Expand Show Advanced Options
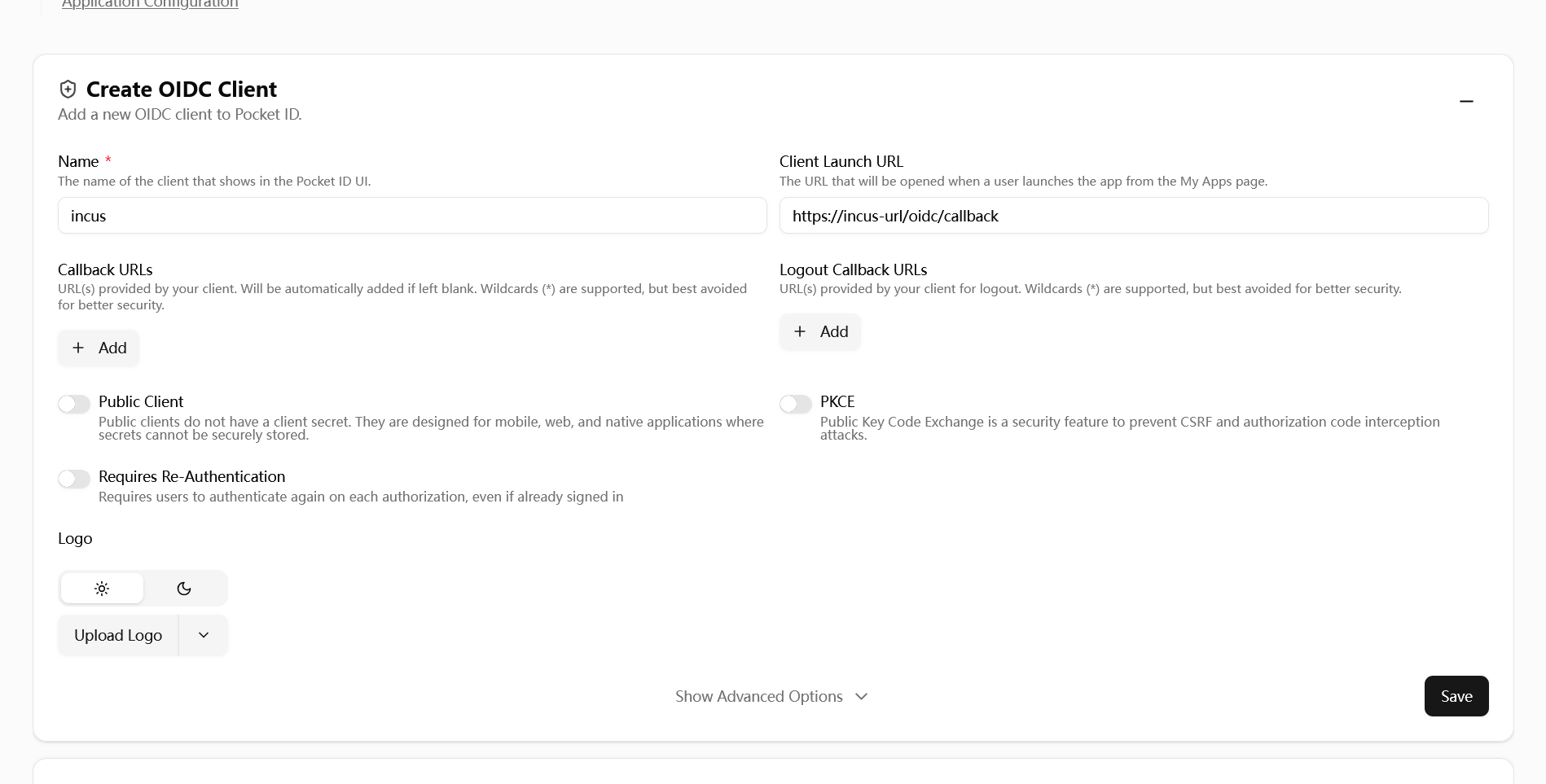1546x784 pixels. pyautogui.click(x=759, y=697)
